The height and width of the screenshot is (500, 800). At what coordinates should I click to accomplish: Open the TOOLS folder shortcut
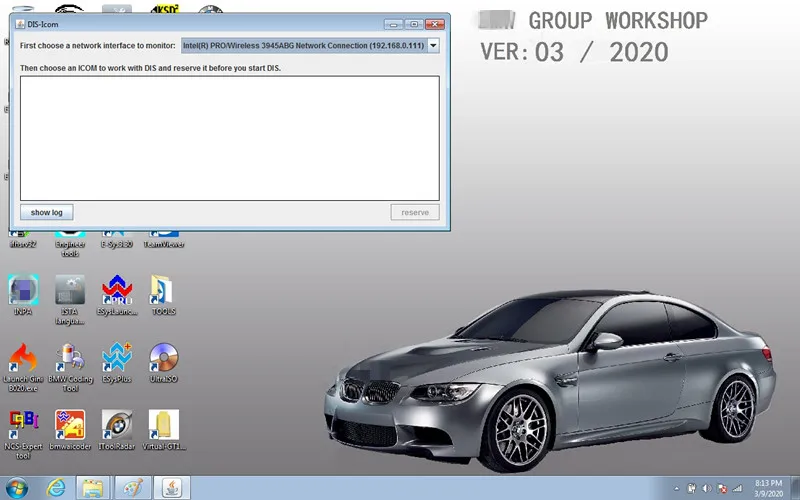click(163, 295)
